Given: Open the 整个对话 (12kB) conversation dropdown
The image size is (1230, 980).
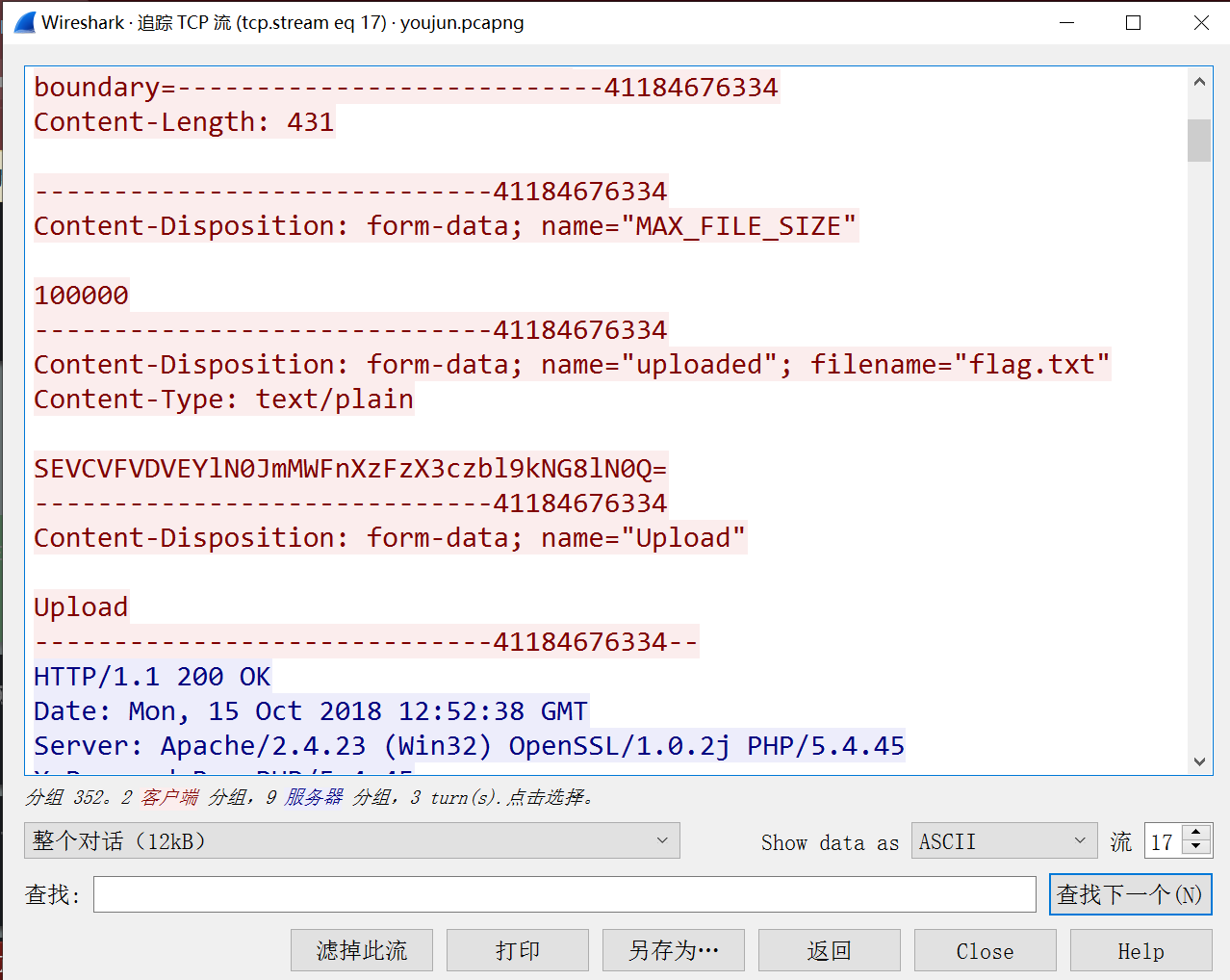Looking at the screenshot, I should (x=352, y=840).
